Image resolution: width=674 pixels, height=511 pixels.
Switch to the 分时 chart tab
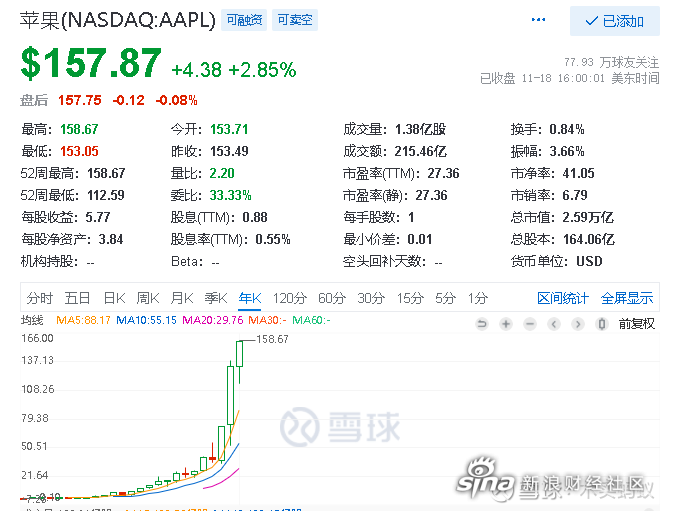pos(40,298)
